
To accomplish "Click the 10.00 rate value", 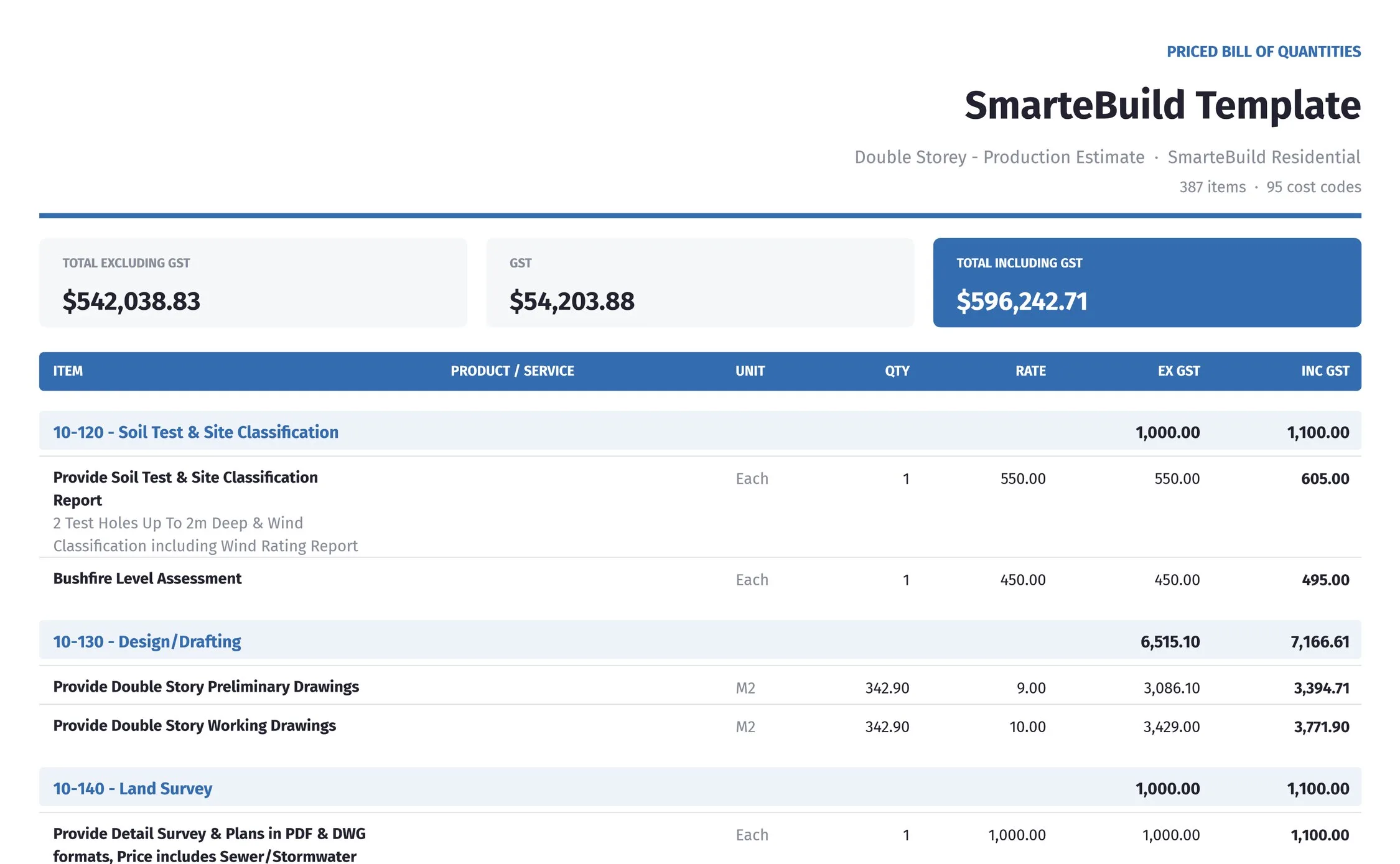I will click(1027, 727).
